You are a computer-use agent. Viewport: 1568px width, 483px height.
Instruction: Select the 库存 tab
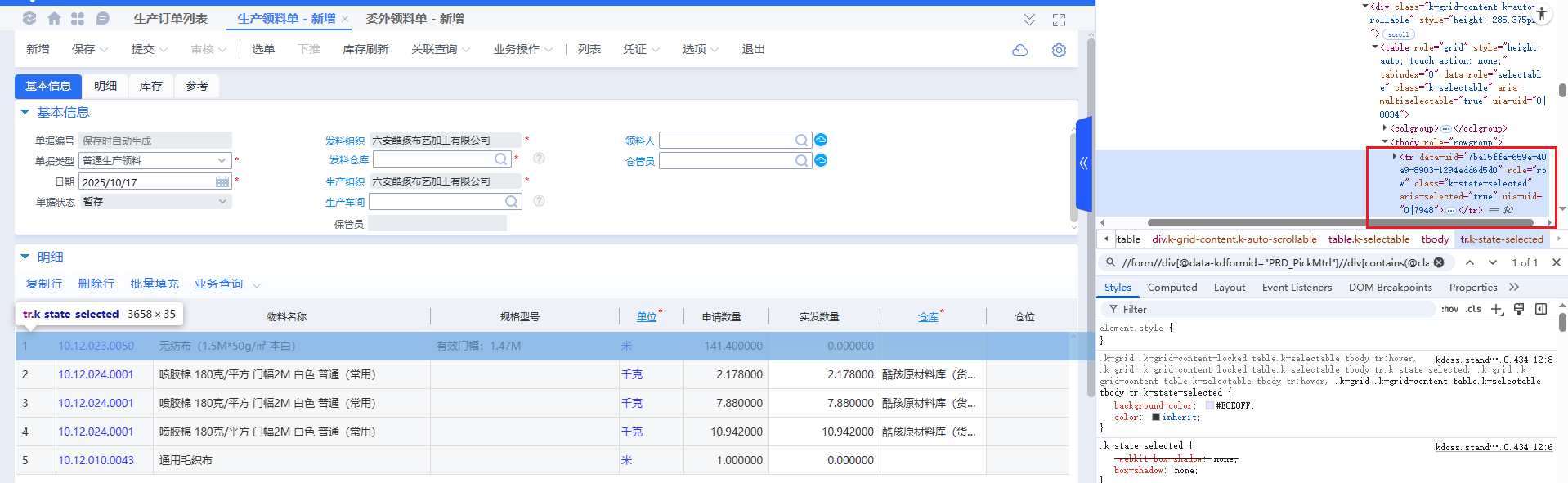pyautogui.click(x=151, y=86)
